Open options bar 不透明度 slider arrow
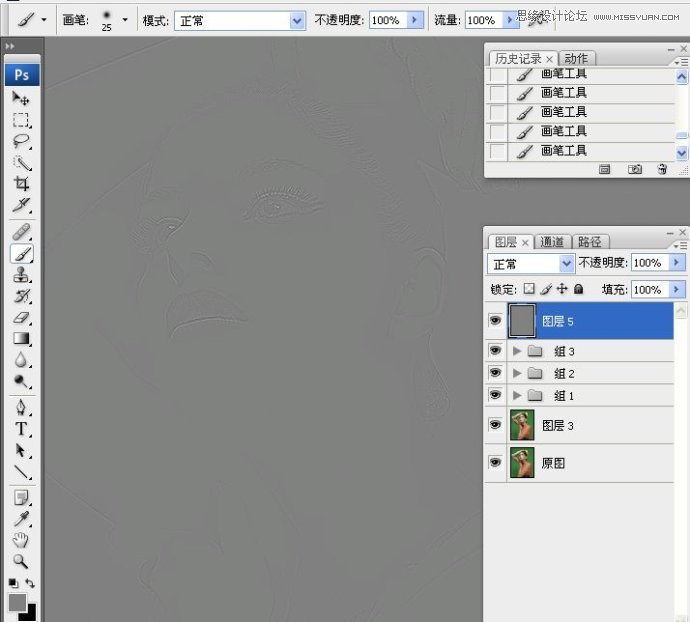Screen dimensions: 690x622 click(x=415, y=20)
